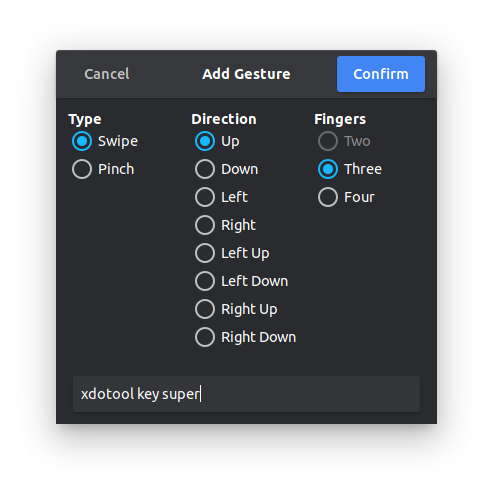The width and height of the screenshot is (493, 487).
Task: Click the Type column heading
Action: pos(85,119)
